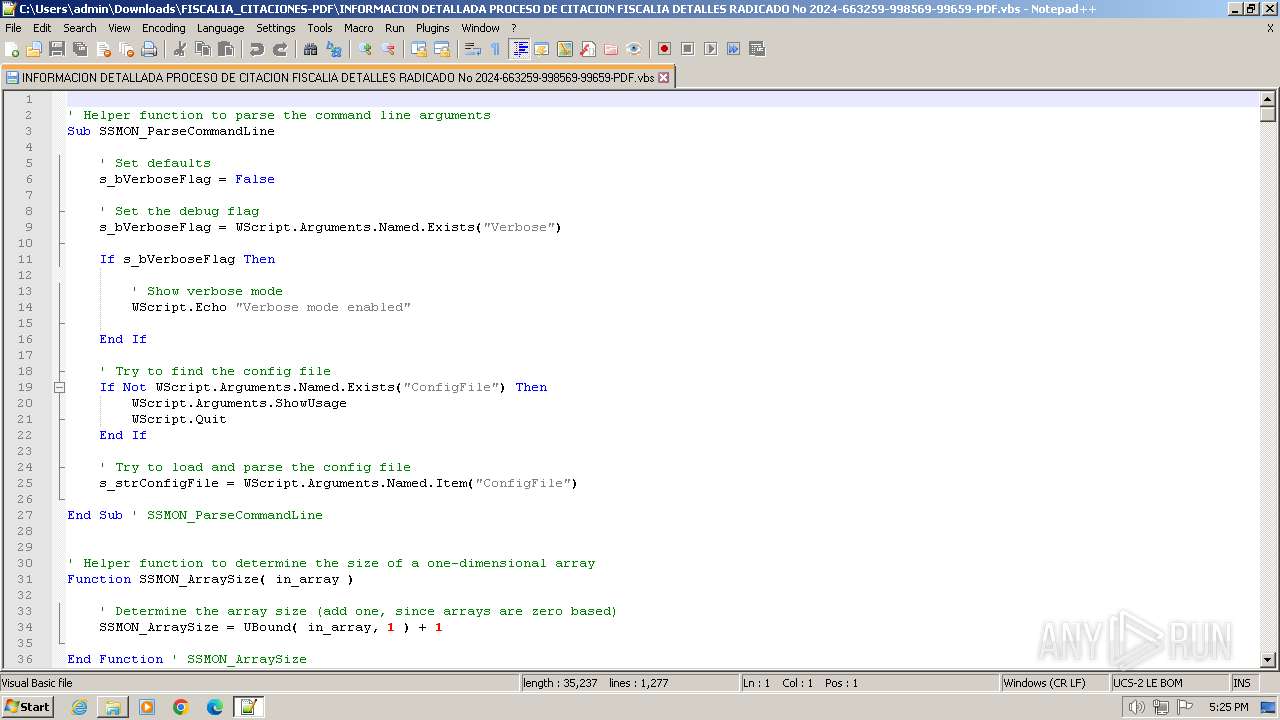Open Internet Explorer from taskbar
The height and width of the screenshot is (720, 1280).
point(79,707)
